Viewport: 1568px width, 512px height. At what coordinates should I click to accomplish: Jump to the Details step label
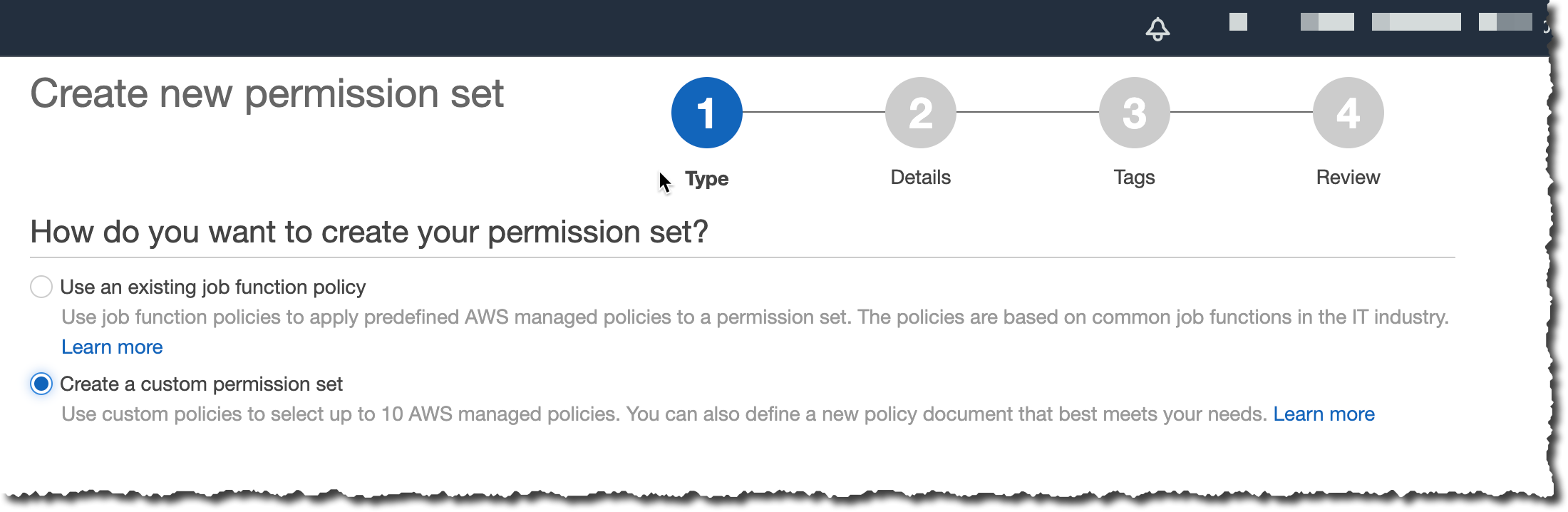(920, 177)
